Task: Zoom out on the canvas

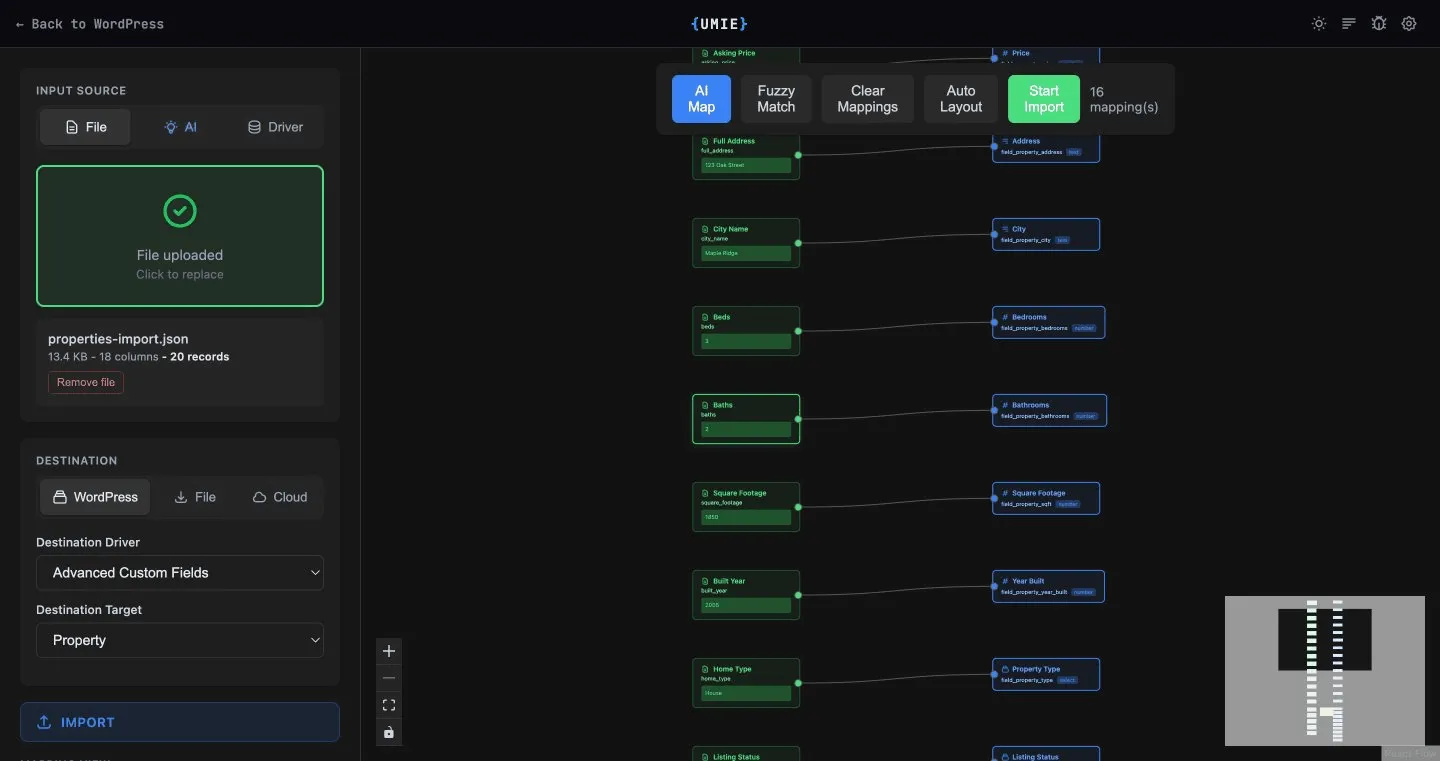Action: pos(389,678)
